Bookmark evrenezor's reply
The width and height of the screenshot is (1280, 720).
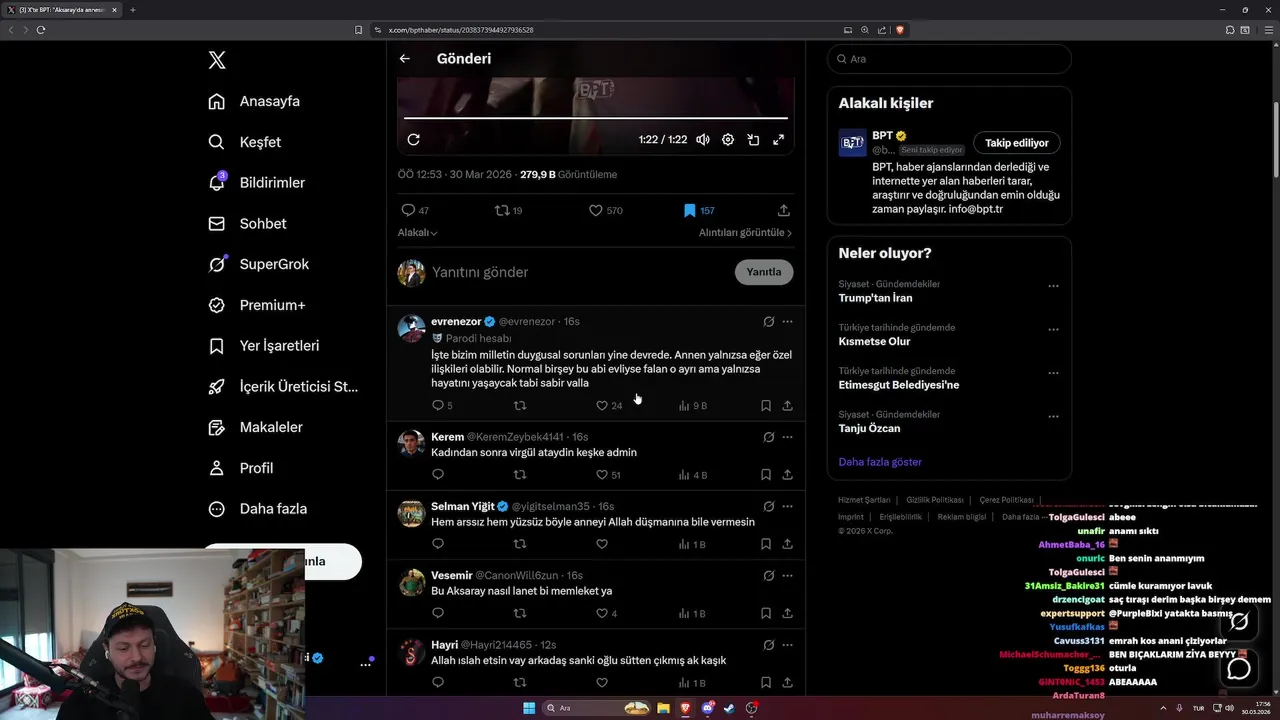[766, 406]
